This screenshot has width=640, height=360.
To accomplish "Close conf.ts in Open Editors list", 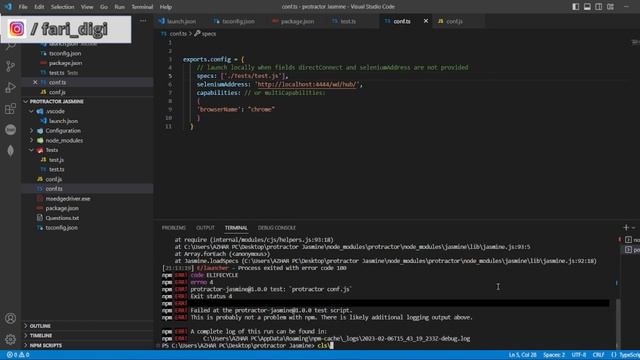I will click(35, 82).
